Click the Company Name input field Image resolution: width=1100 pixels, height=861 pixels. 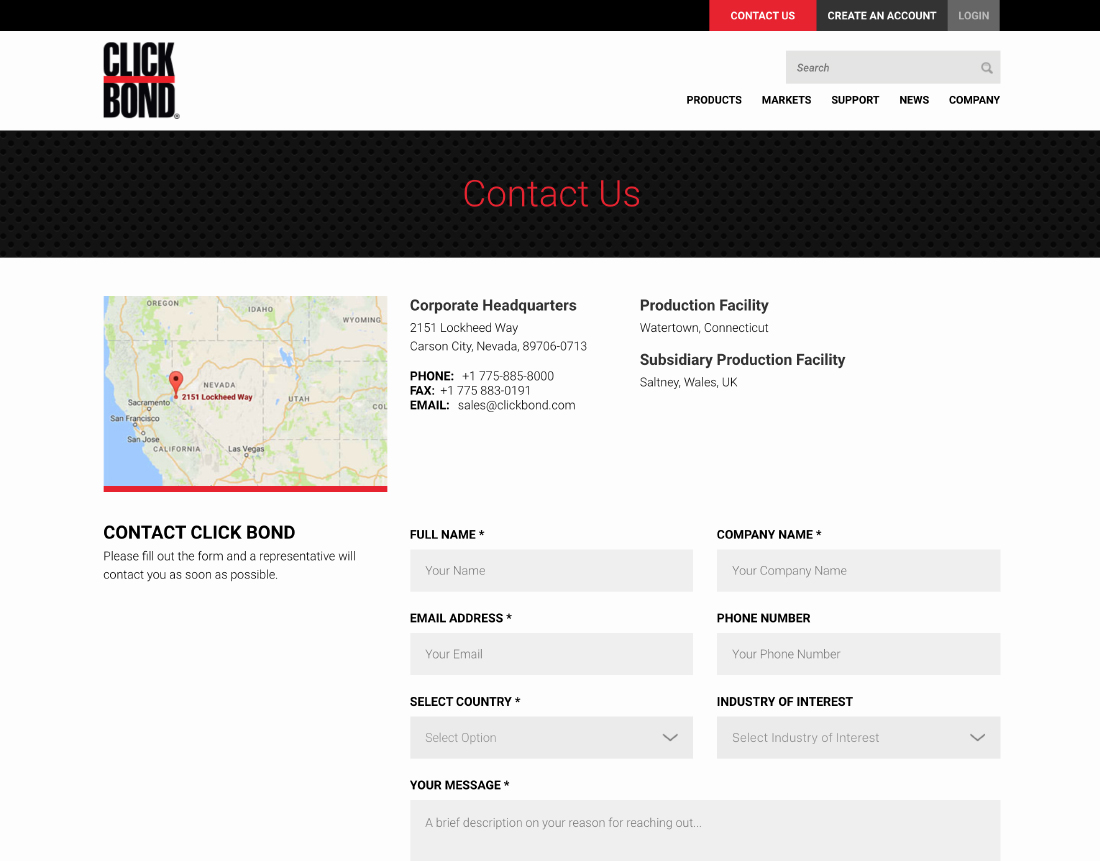point(859,570)
